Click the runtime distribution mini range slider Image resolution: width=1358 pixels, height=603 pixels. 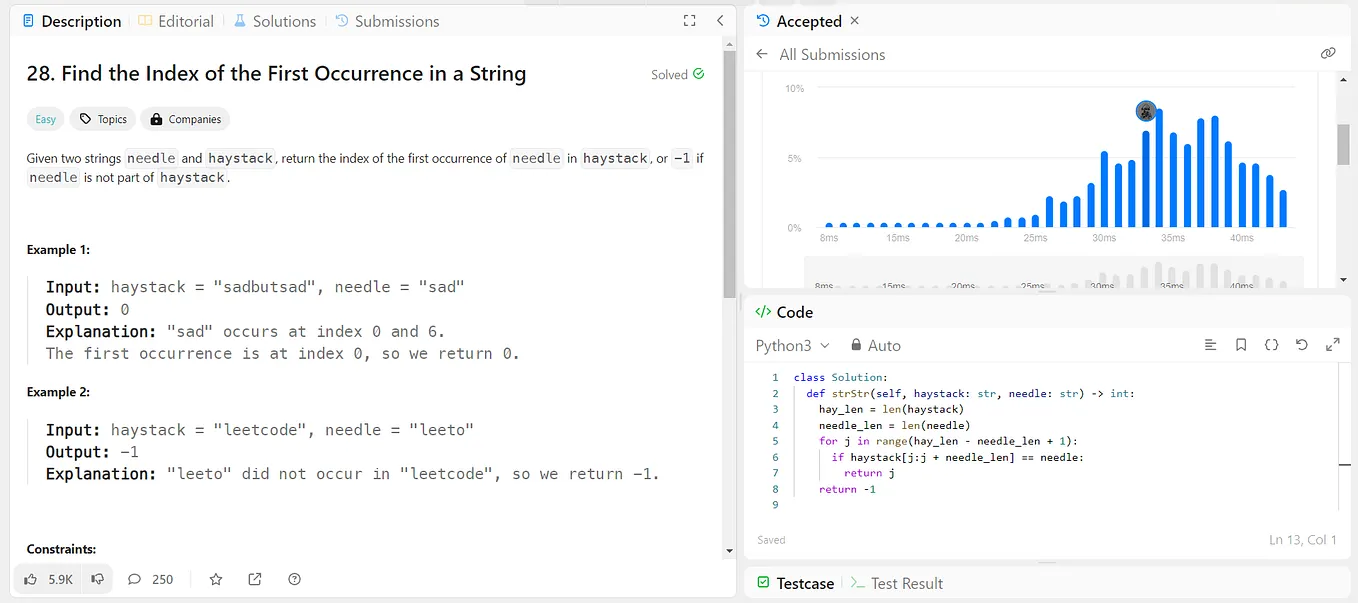pyautogui.click(x=1054, y=274)
